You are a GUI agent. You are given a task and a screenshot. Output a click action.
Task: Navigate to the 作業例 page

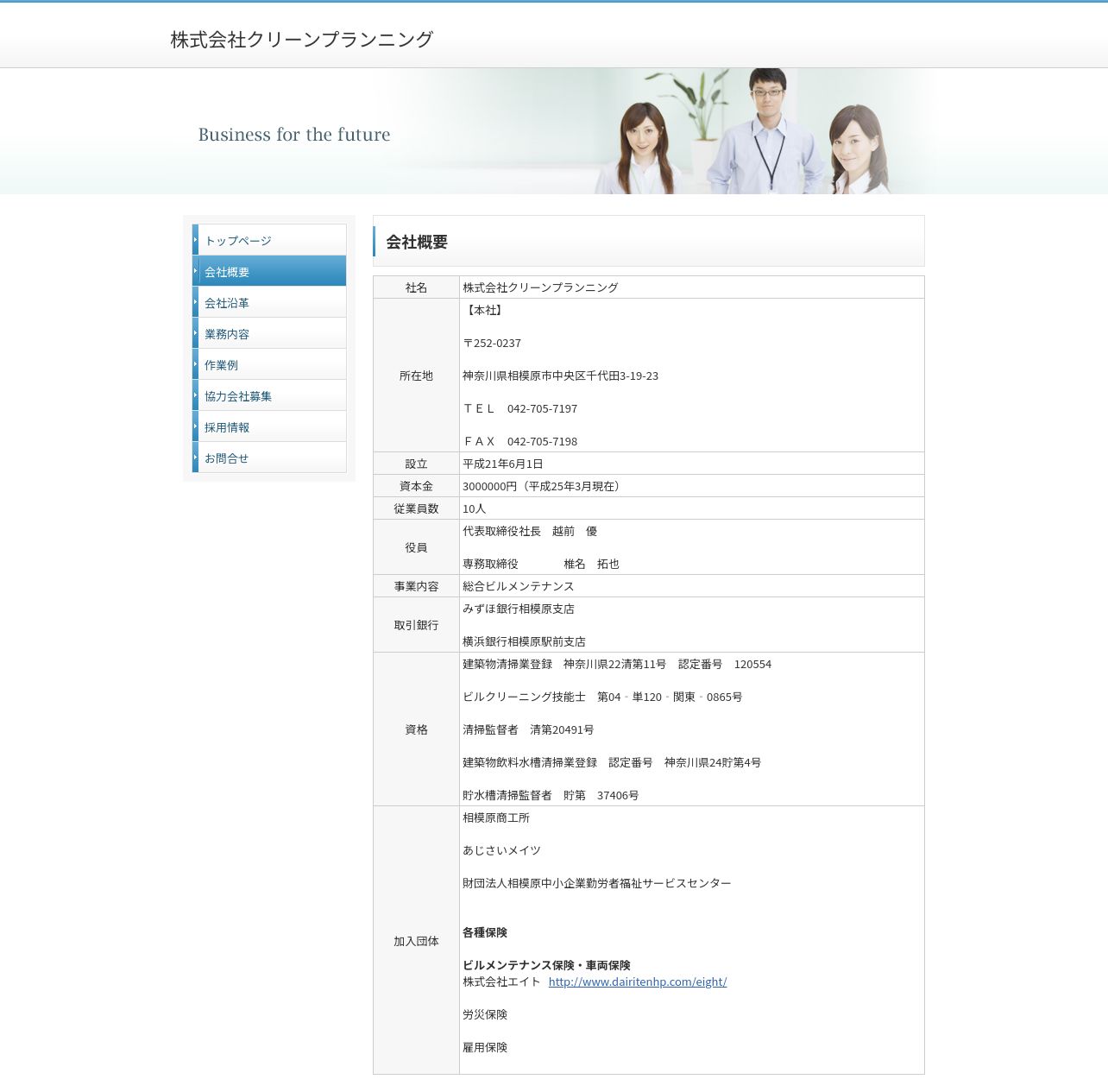[x=269, y=364]
